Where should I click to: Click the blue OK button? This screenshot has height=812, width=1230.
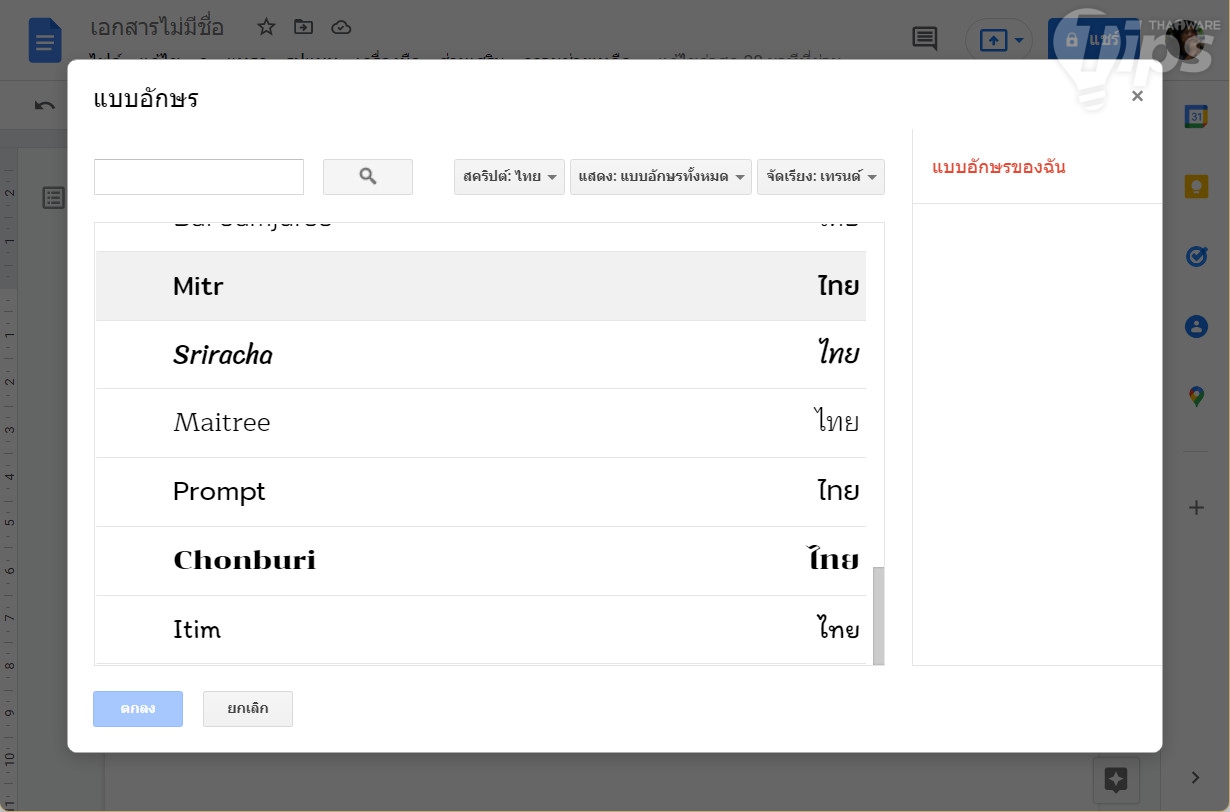click(138, 709)
